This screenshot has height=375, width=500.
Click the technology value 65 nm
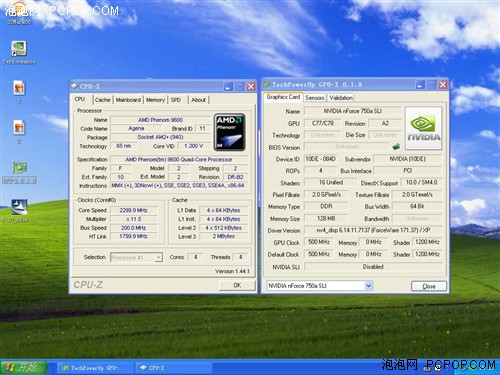point(123,146)
